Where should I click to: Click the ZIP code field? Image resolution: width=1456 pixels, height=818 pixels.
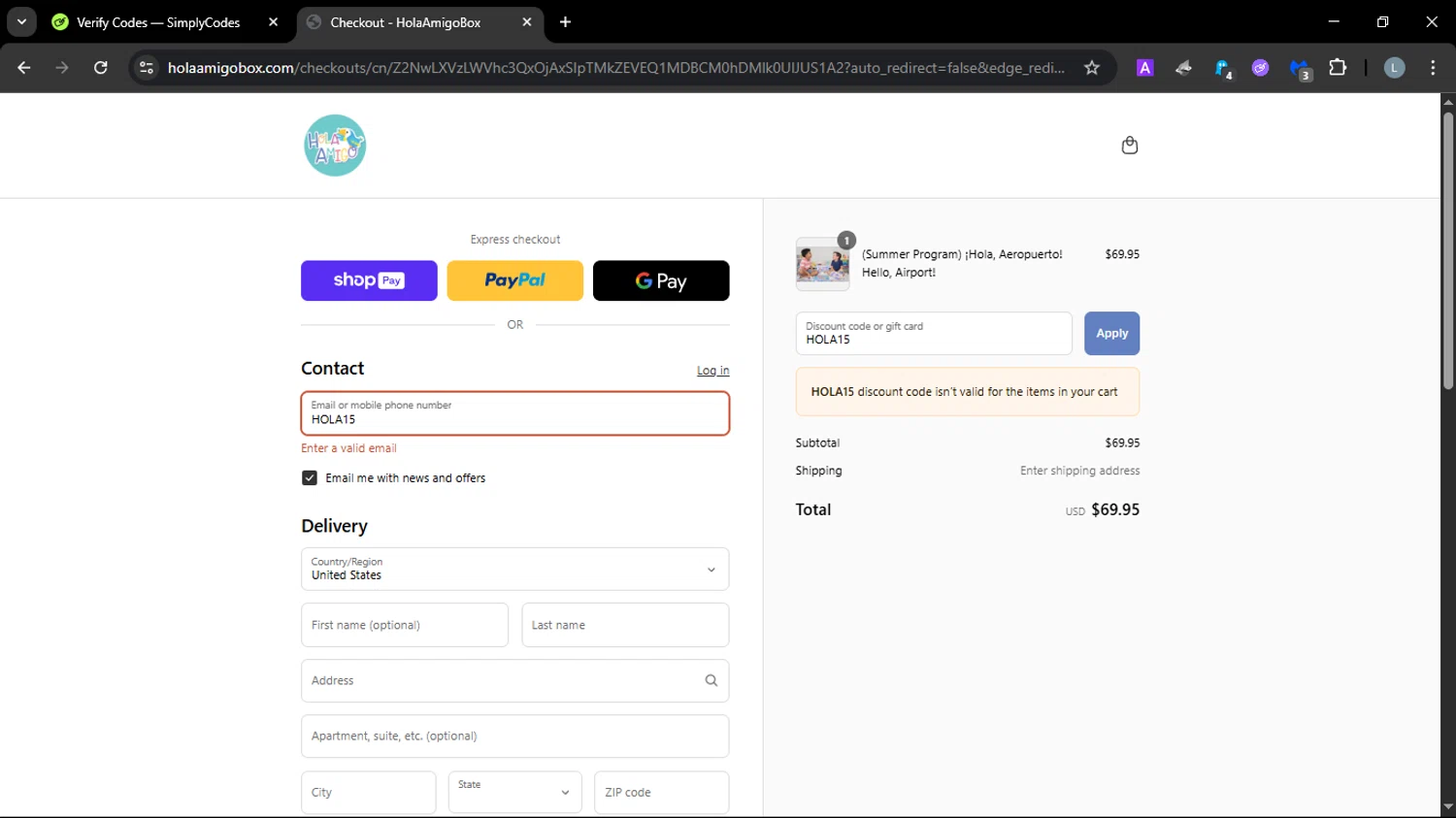(x=662, y=793)
